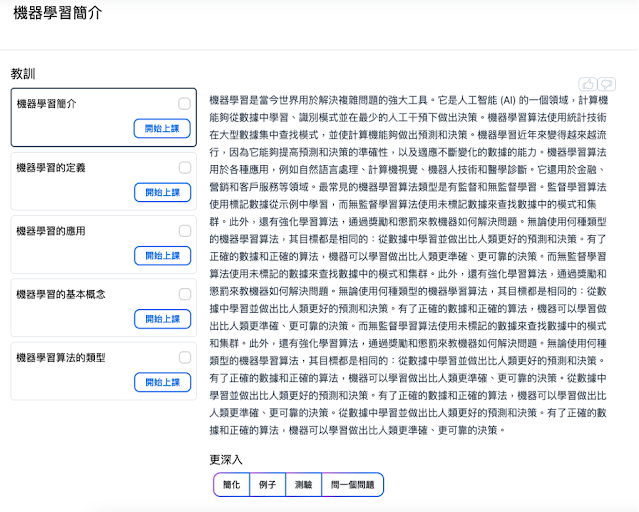Click the thumbs up feedback icon
The image size is (639, 512).
588,84
